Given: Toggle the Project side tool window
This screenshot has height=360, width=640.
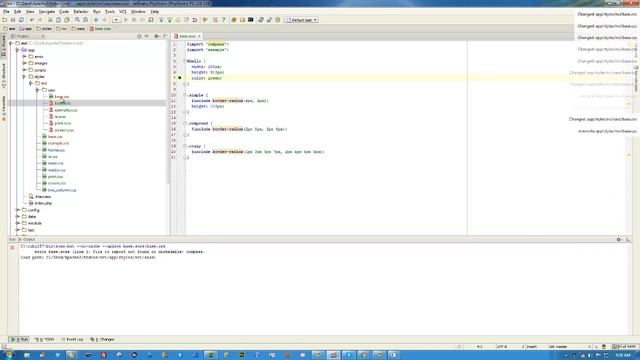Looking at the screenshot, I should 4,46.
